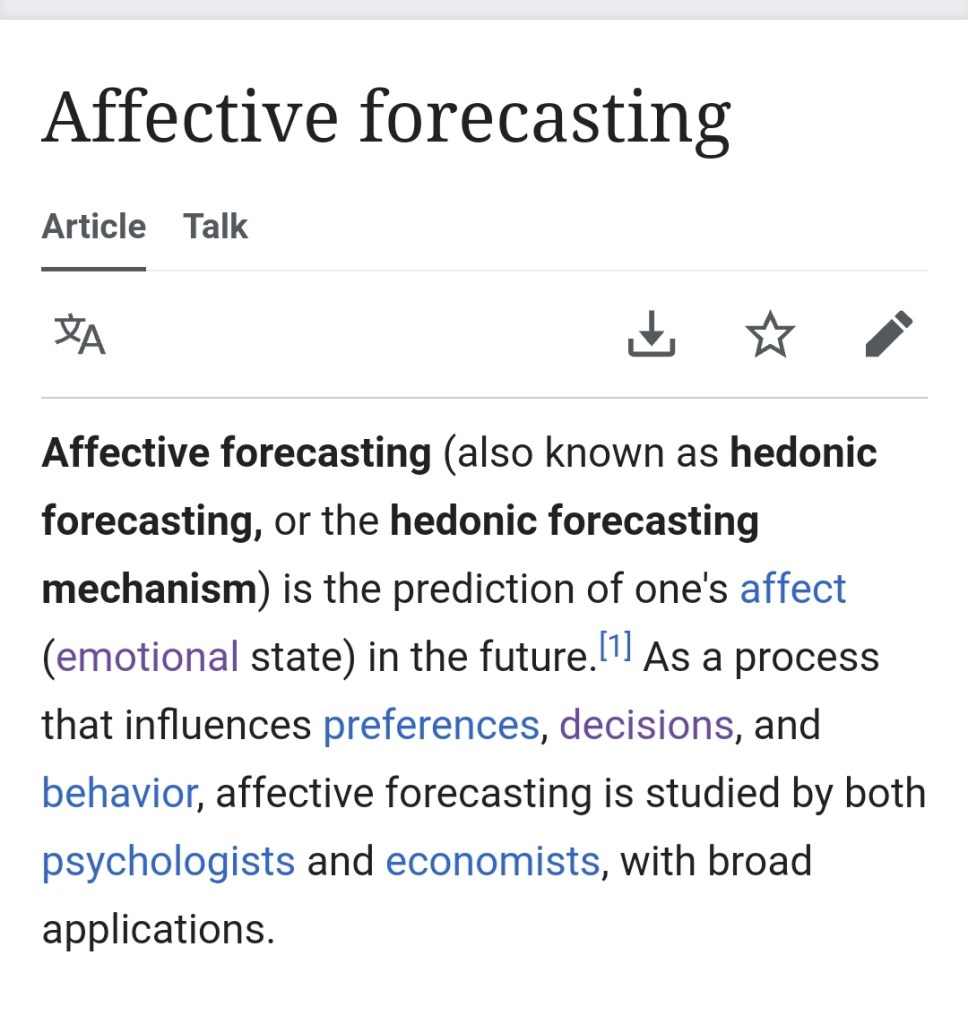The height and width of the screenshot is (1024, 968).
Task: Click citation reference [1]
Action: tap(615, 649)
